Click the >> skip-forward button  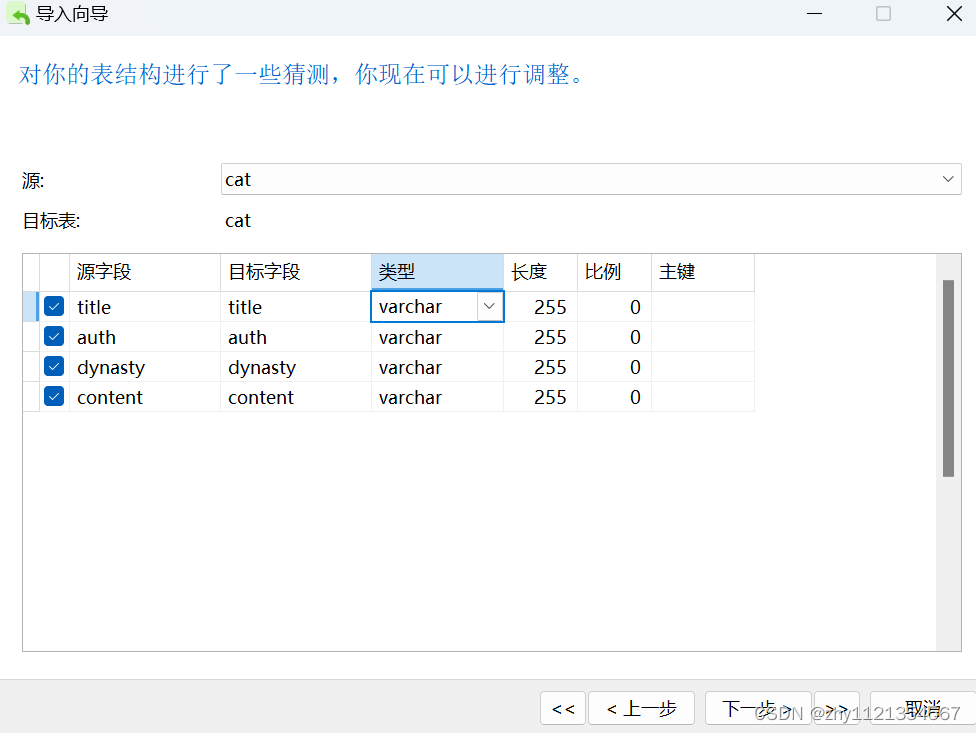(836, 708)
